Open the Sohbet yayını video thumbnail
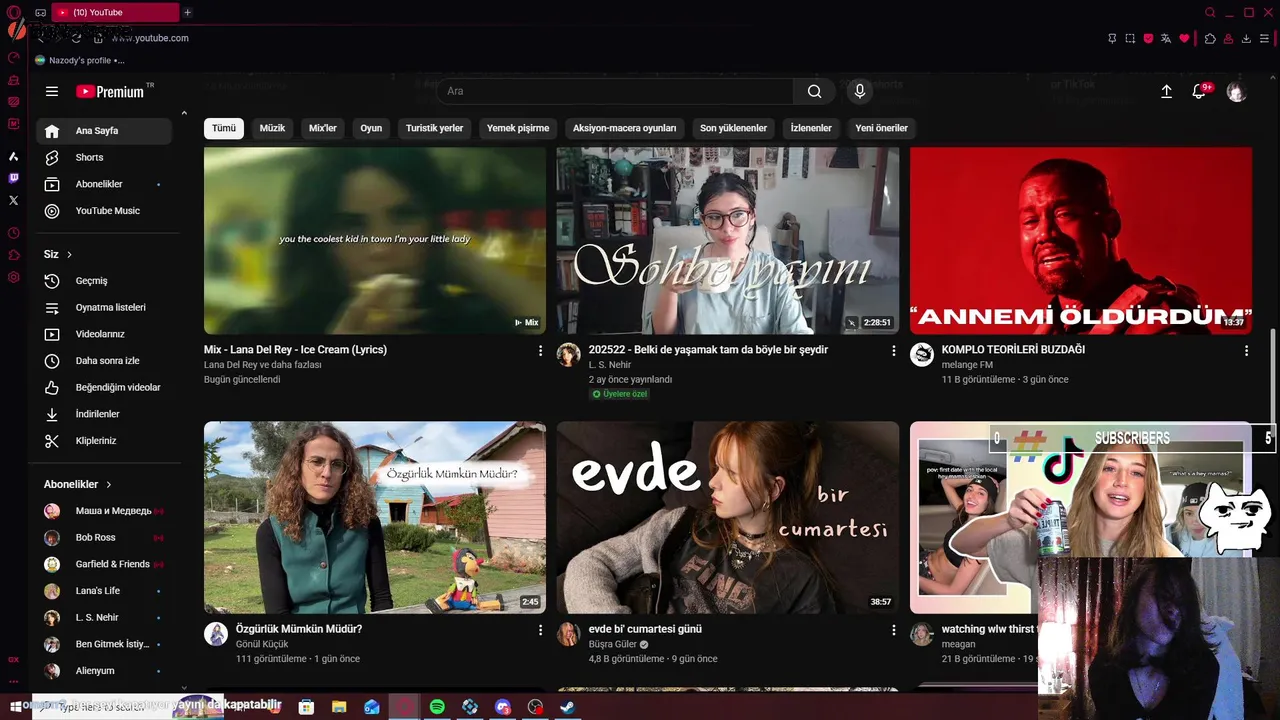This screenshot has height=720, width=1280. pyautogui.click(x=728, y=240)
